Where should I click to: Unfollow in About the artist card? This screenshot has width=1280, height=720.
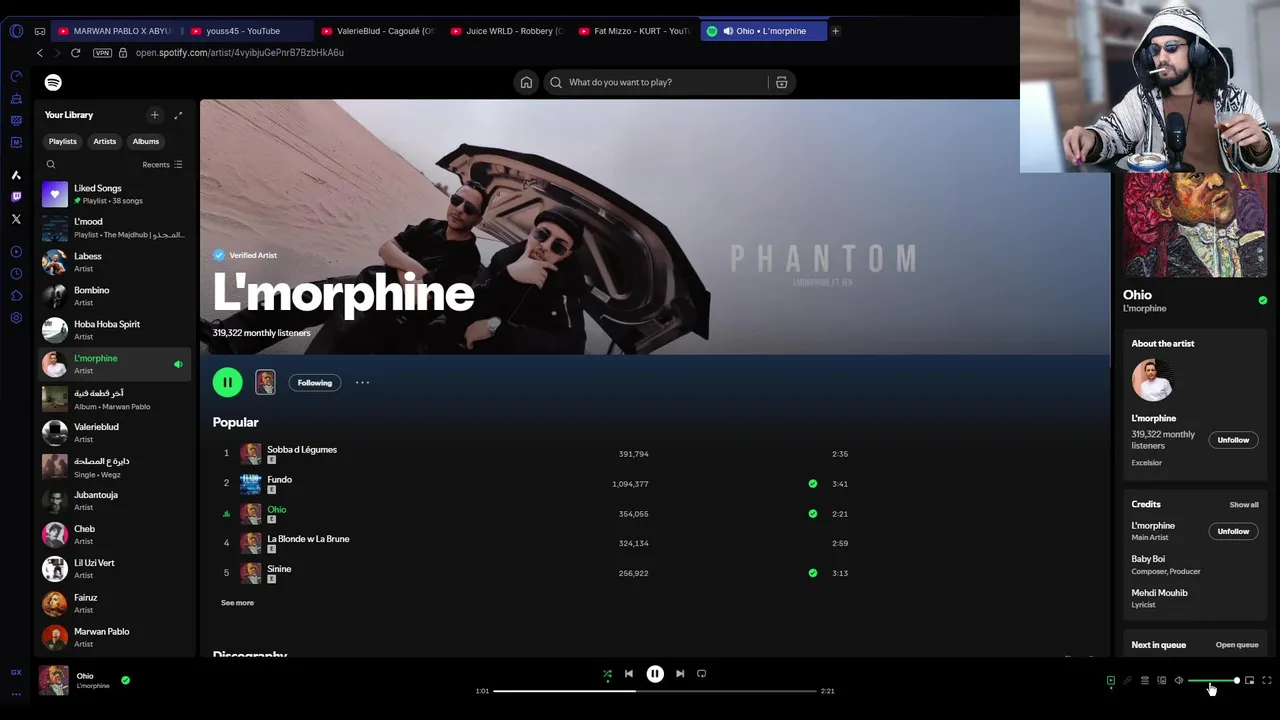pyautogui.click(x=1233, y=440)
